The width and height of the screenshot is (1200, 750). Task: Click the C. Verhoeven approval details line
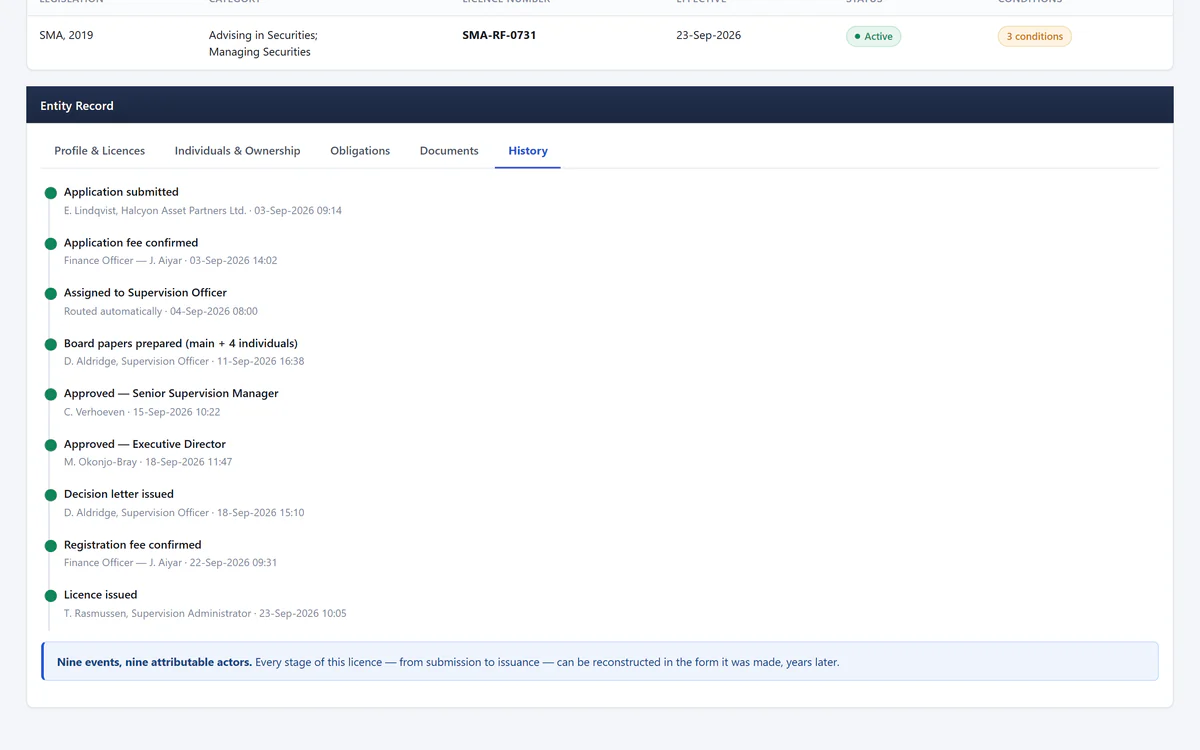tap(142, 412)
